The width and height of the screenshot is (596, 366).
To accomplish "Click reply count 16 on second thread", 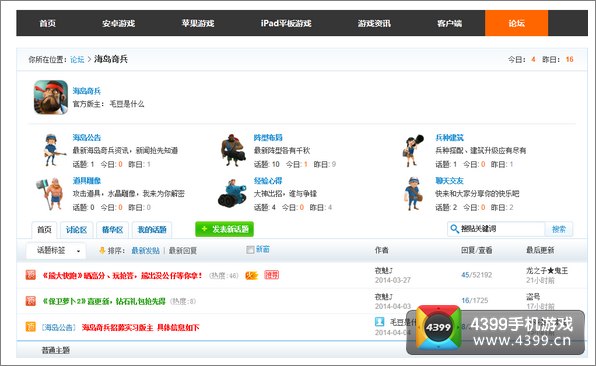I will pos(466,300).
